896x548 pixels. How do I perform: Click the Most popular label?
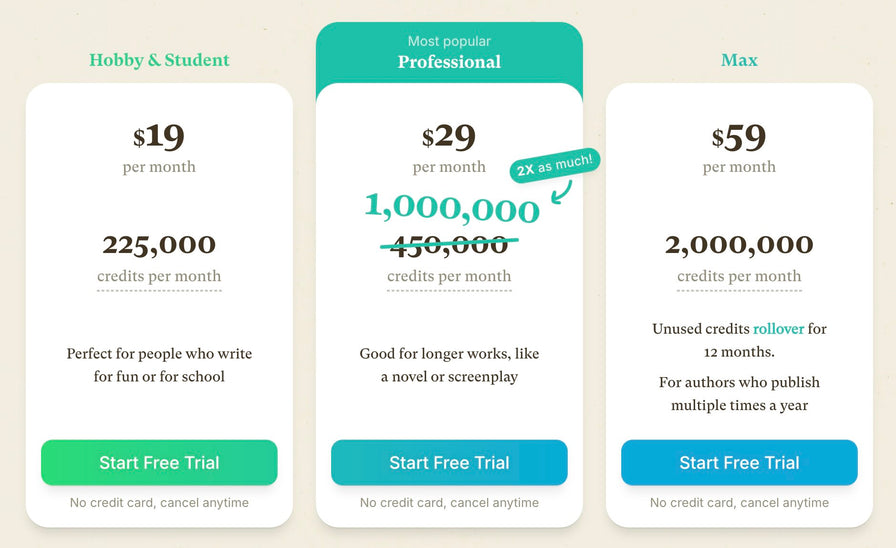pos(449,41)
